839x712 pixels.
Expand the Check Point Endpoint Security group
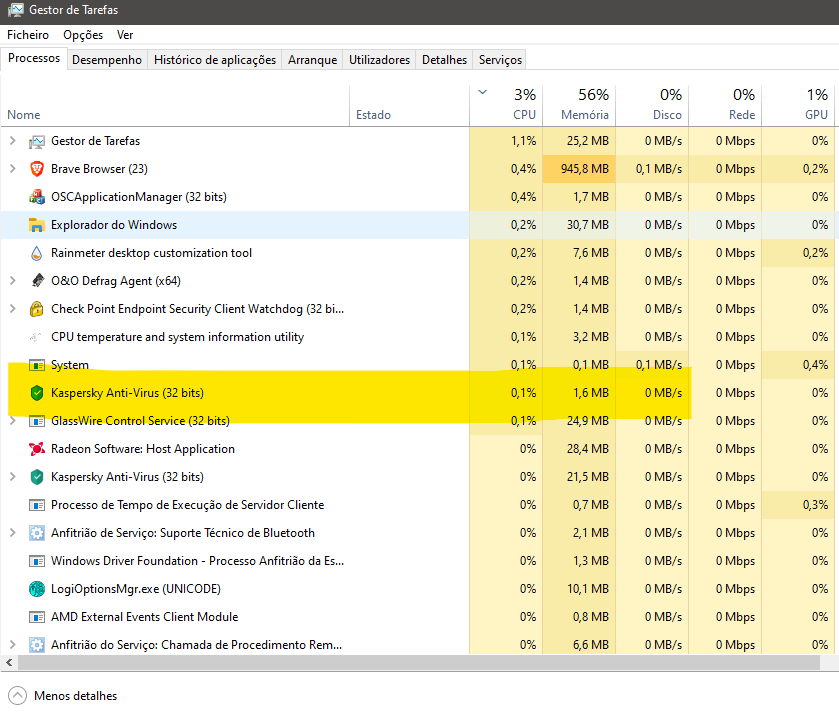click(x=12, y=309)
